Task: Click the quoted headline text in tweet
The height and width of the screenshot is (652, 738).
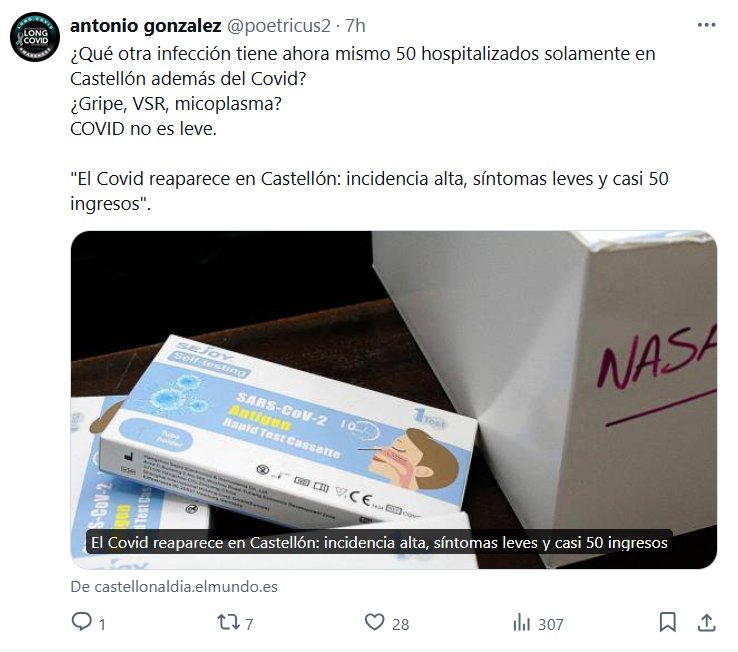Action: click(369, 191)
